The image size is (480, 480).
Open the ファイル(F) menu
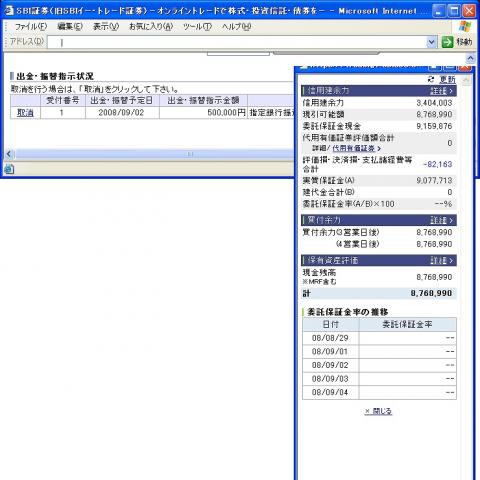pos(30,27)
